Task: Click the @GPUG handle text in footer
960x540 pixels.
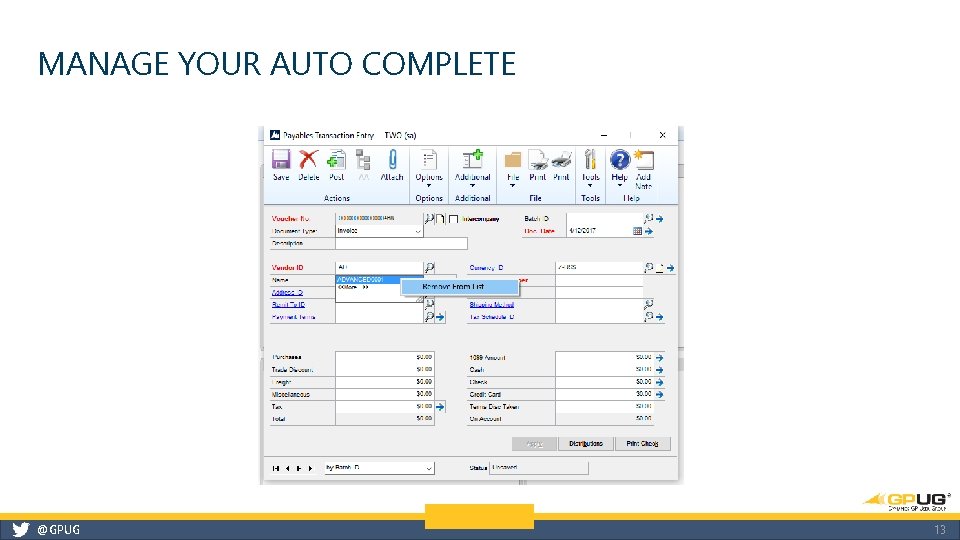Action: pyautogui.click(x=58, y=530)
